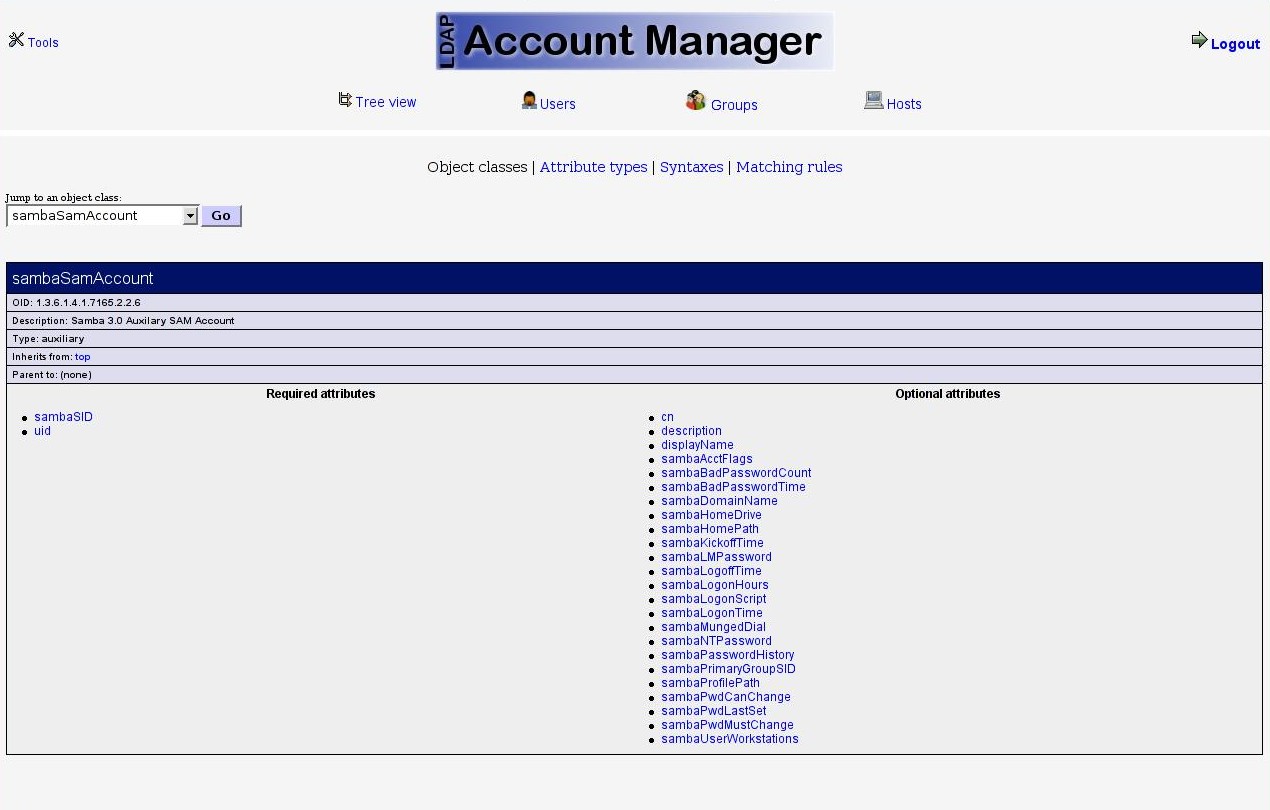1270x810 pixels.
Task: Open the displayName optional attribute
Action: pyautogui.click(x=697, y=445)
